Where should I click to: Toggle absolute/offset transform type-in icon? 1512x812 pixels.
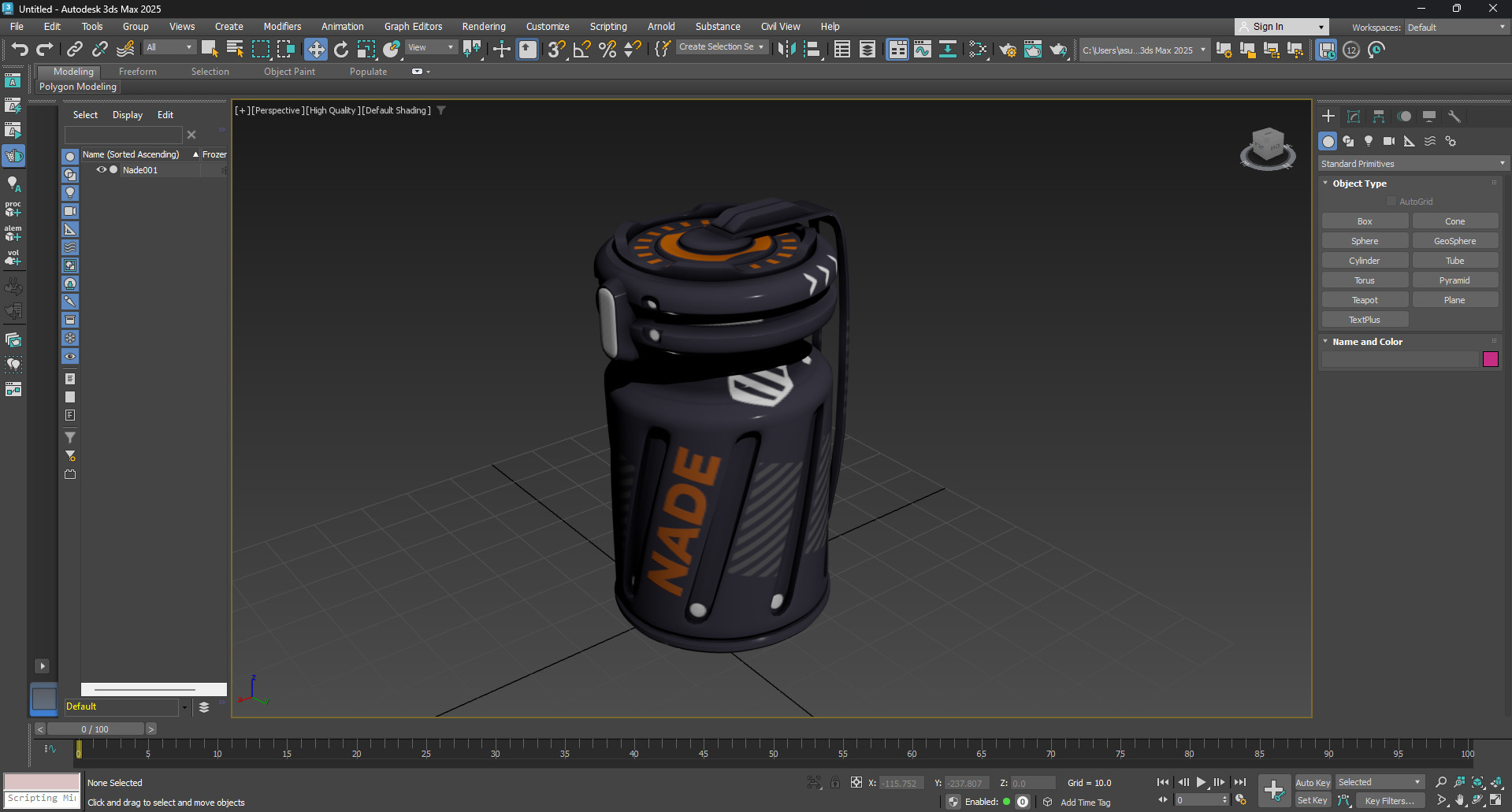[x=856, y=782]
